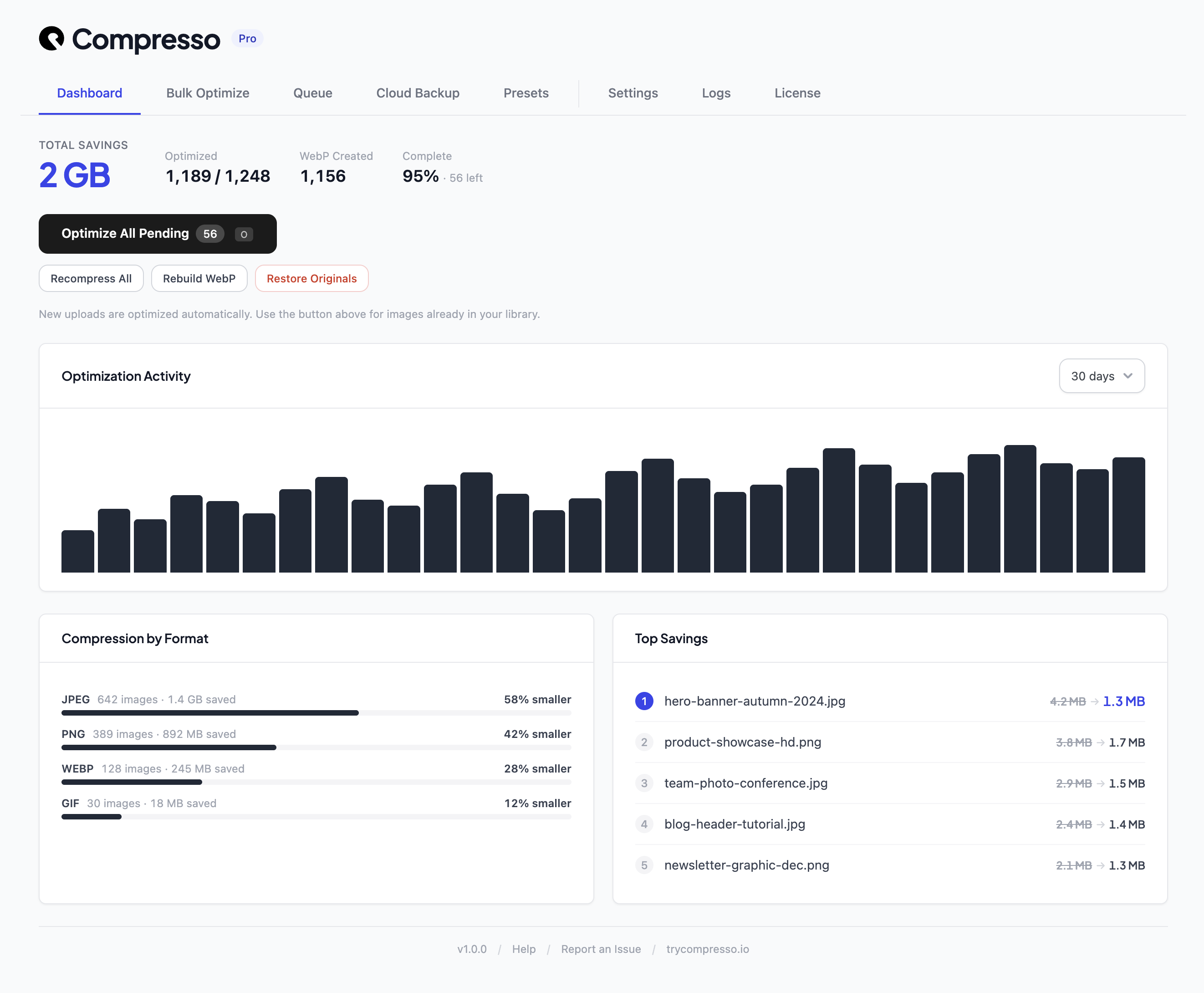The height and width of the screenshot is (993, 1204).
Task: Open the Settings tab
Action: (633, 92)
